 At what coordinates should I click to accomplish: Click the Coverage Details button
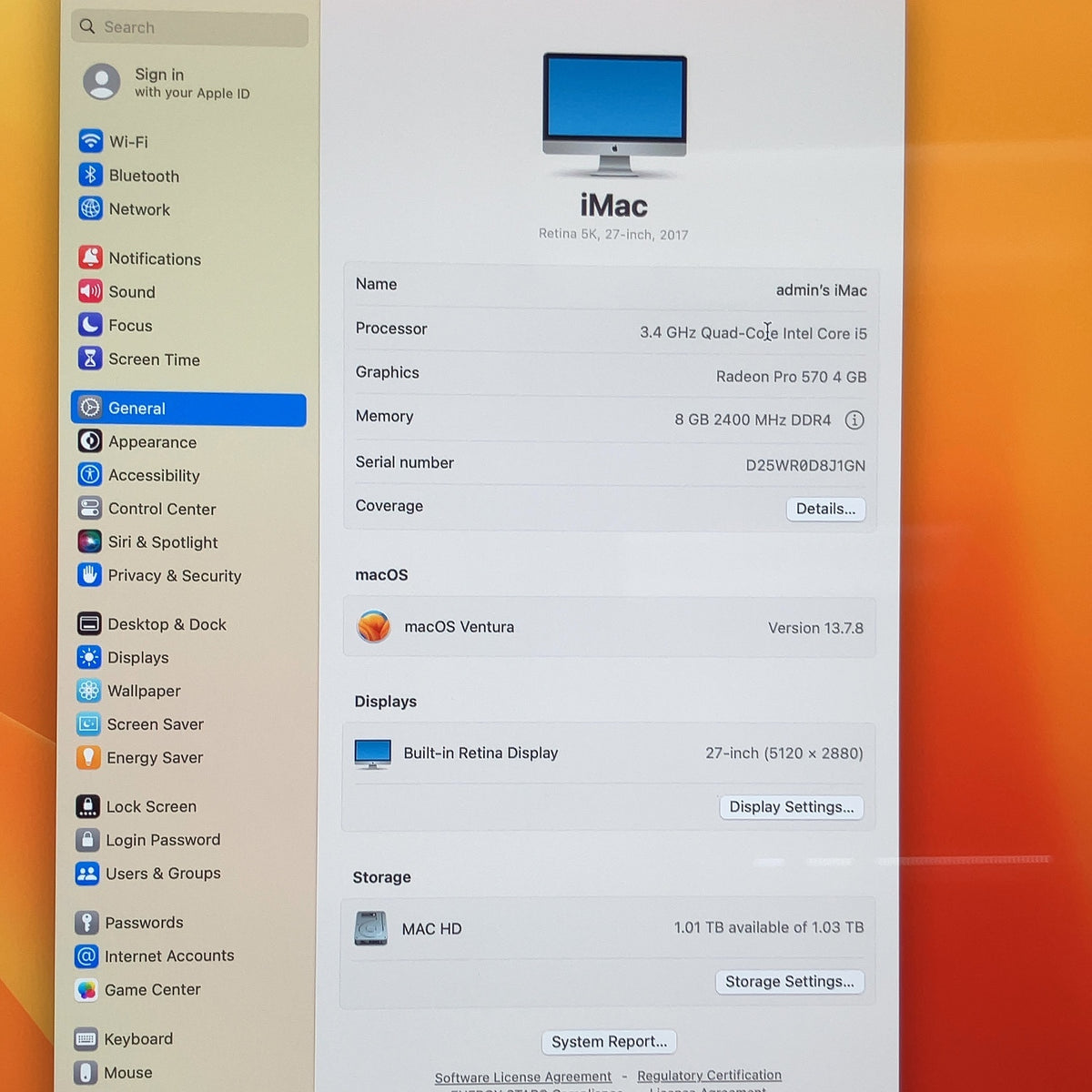click(x=825, y=509)
